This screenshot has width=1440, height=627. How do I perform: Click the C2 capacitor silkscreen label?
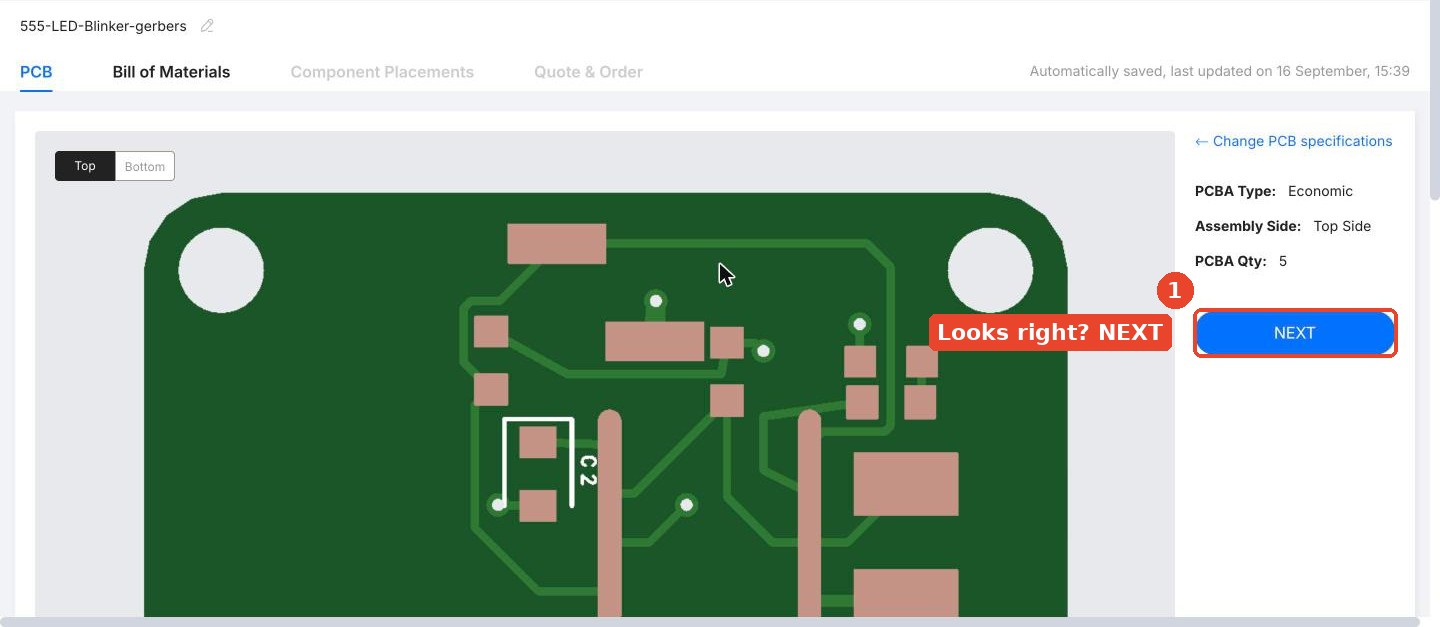(588, 471)
